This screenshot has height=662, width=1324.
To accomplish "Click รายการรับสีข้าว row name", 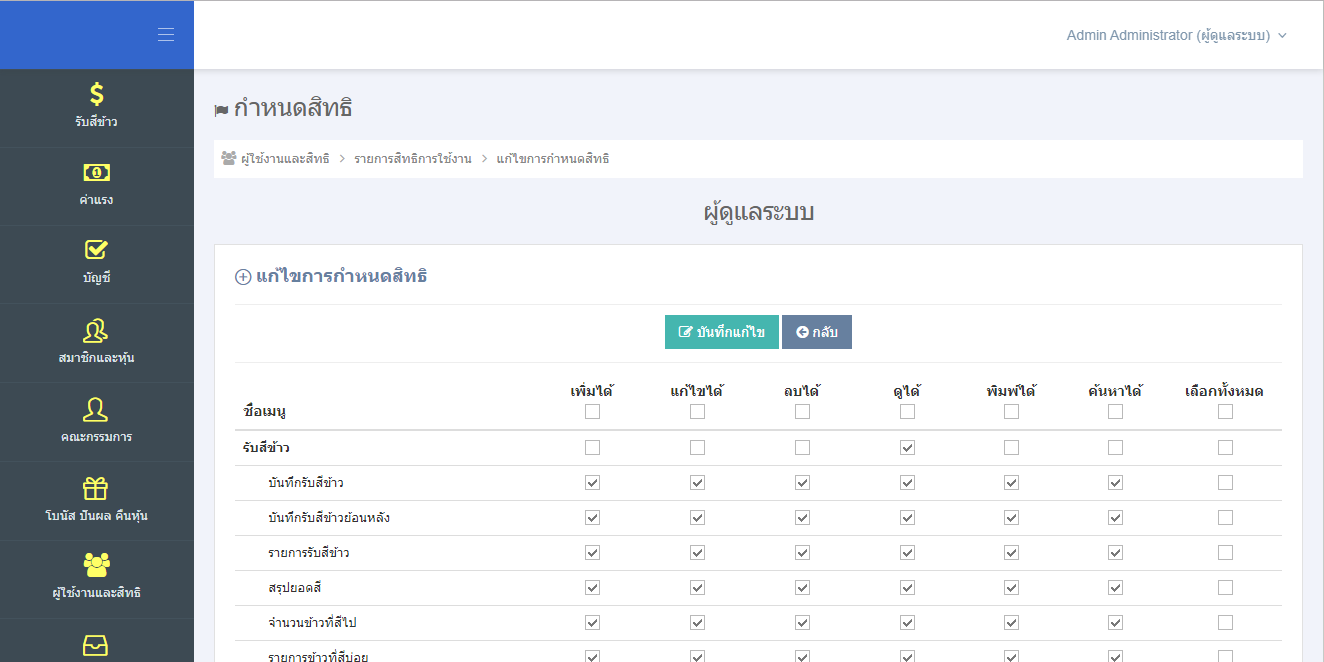I will coord(309,553).
